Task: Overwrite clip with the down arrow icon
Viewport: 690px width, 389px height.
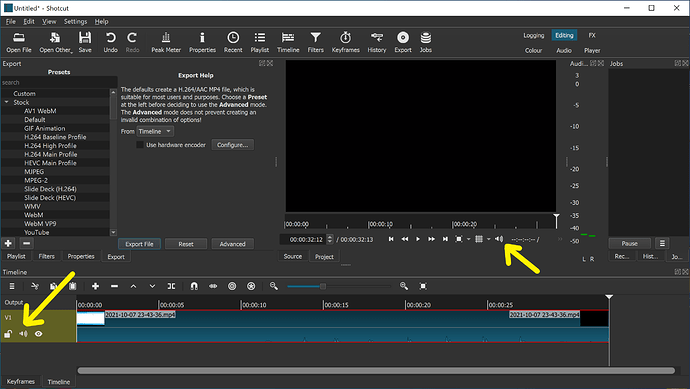Action: pos(152,286)
